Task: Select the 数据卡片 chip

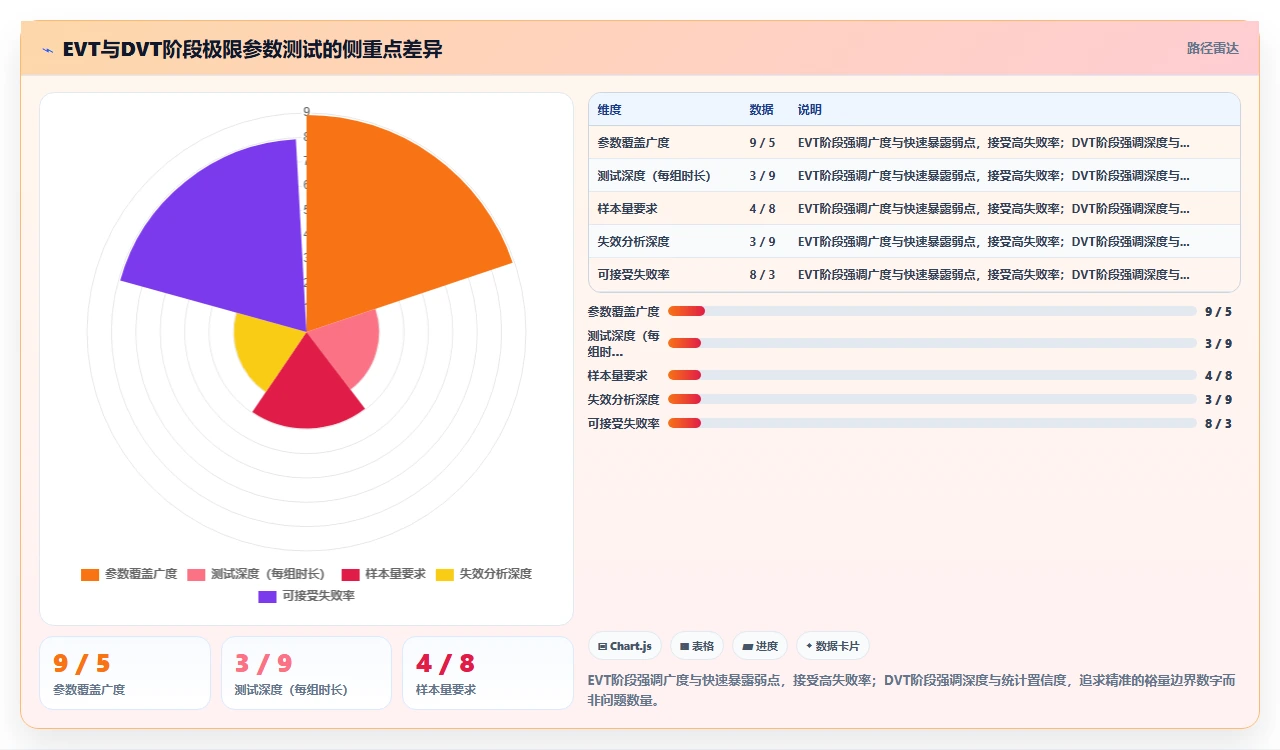Action: pyautogui.click(x=832, y=646)
